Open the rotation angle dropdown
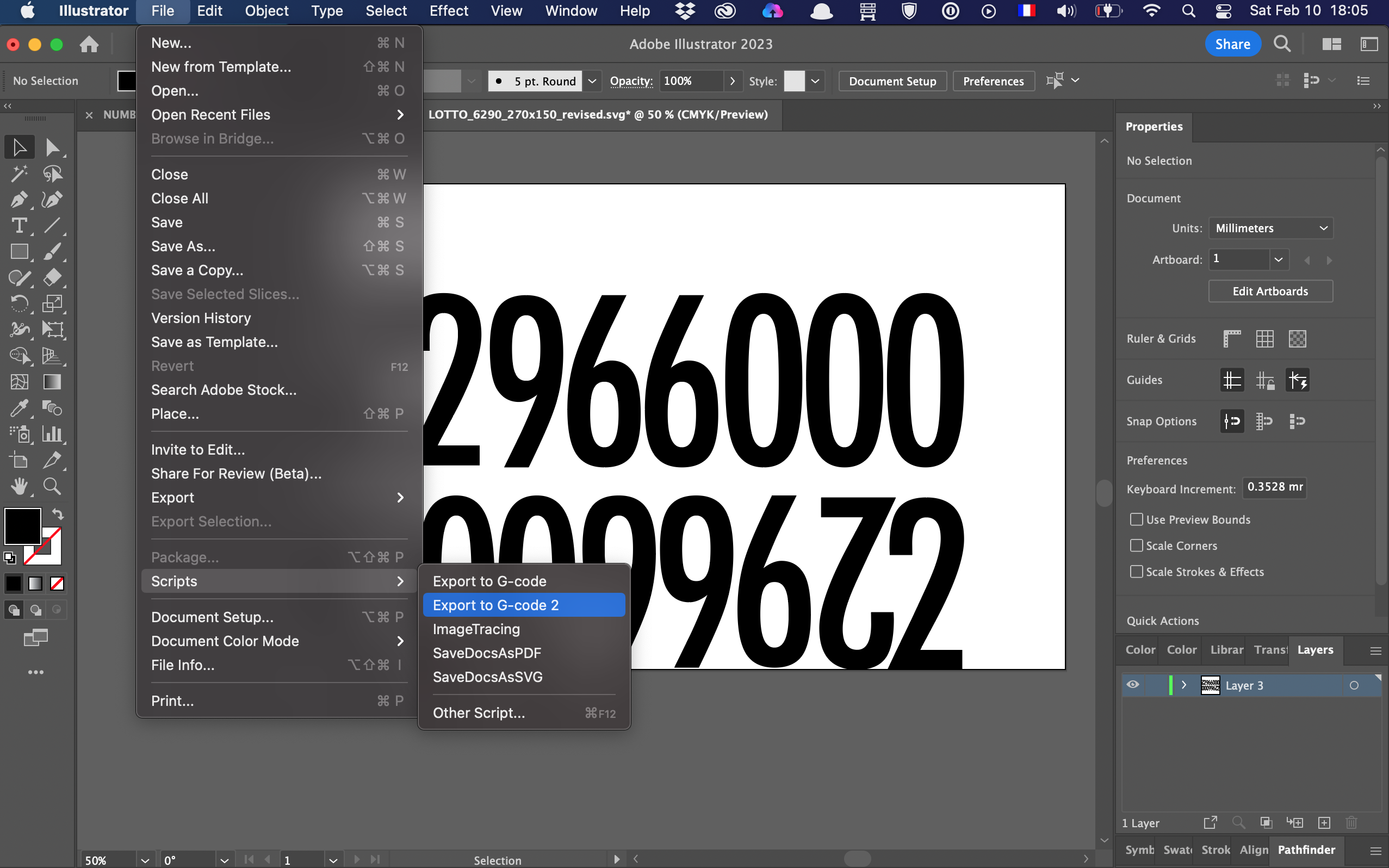1389x868 pixels. [x=225, y=860]
